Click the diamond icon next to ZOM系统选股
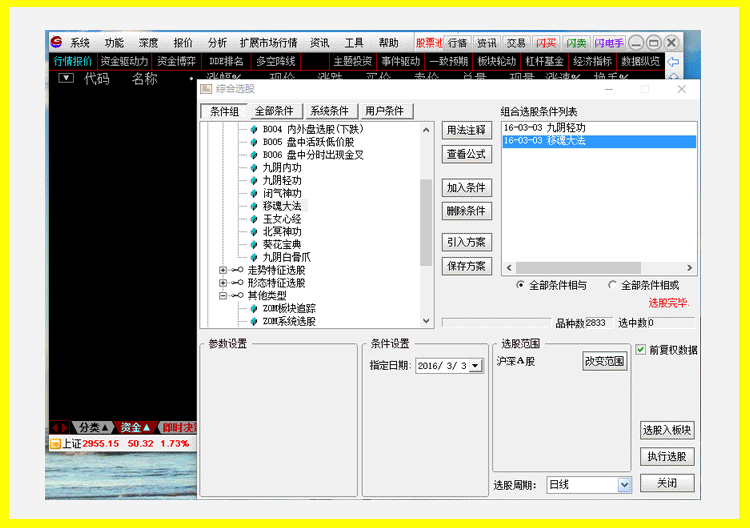Viewport: 750px width, 528px height. point(254,321)
